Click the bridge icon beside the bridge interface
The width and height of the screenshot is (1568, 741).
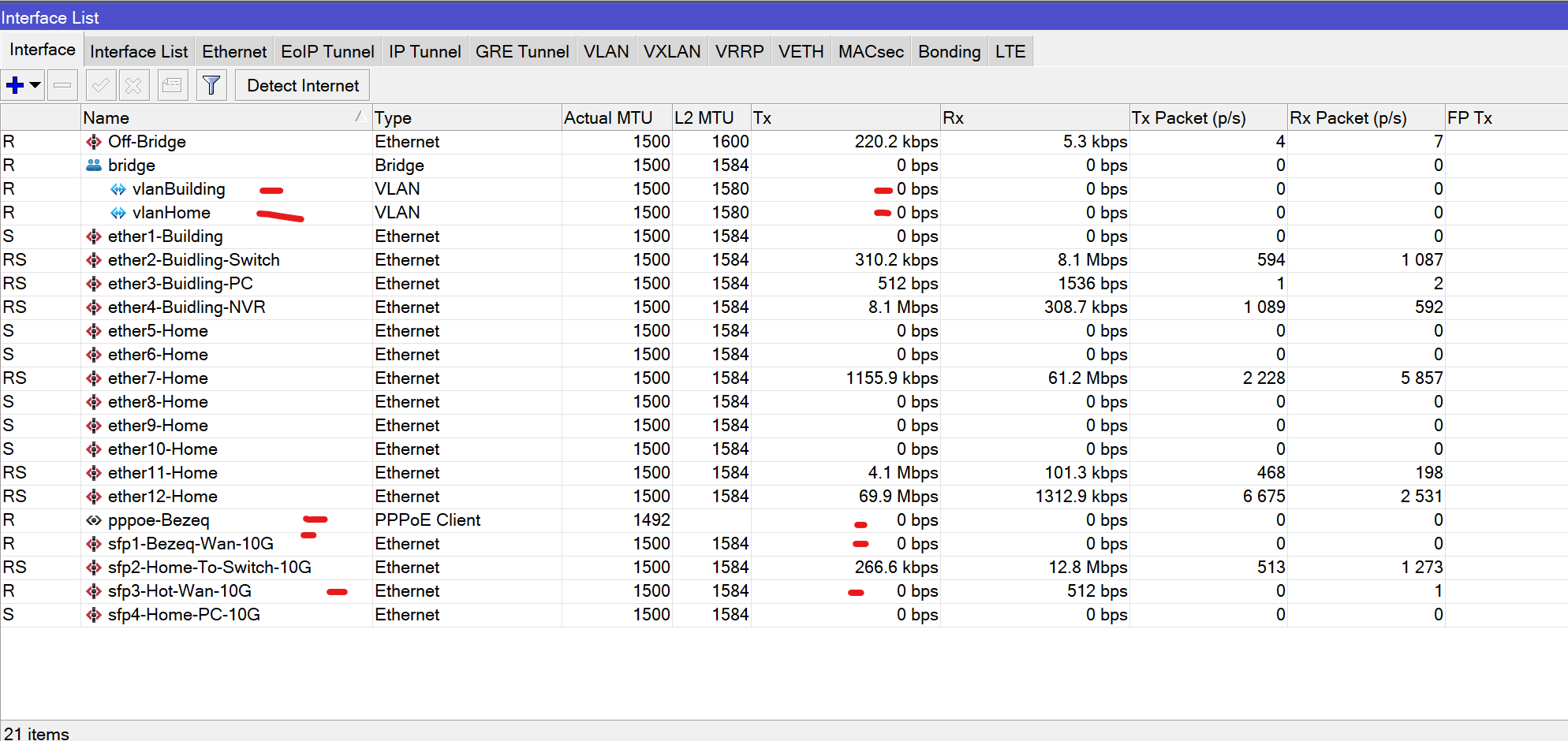(94, 165)
